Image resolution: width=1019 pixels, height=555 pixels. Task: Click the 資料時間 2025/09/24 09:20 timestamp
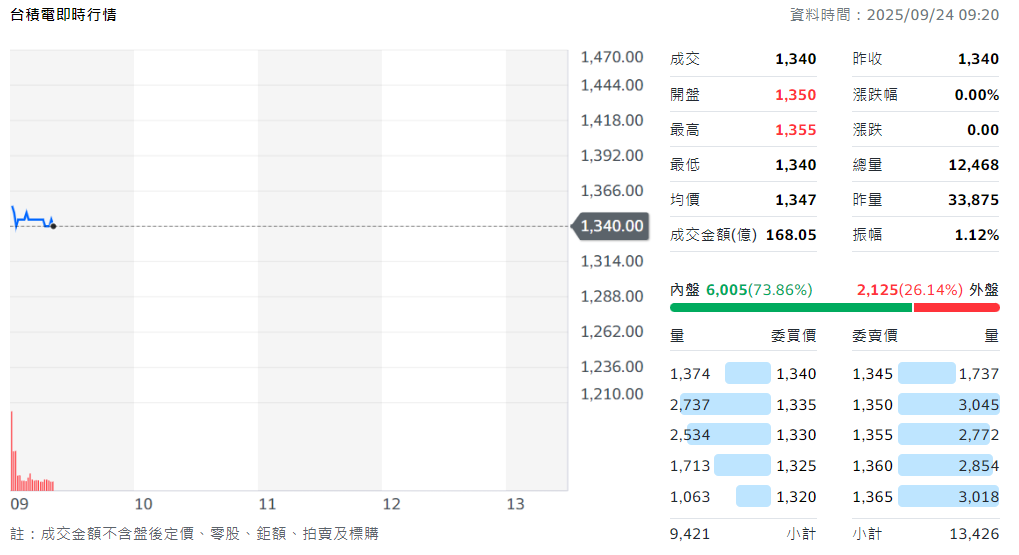click(x=894, y=14)
